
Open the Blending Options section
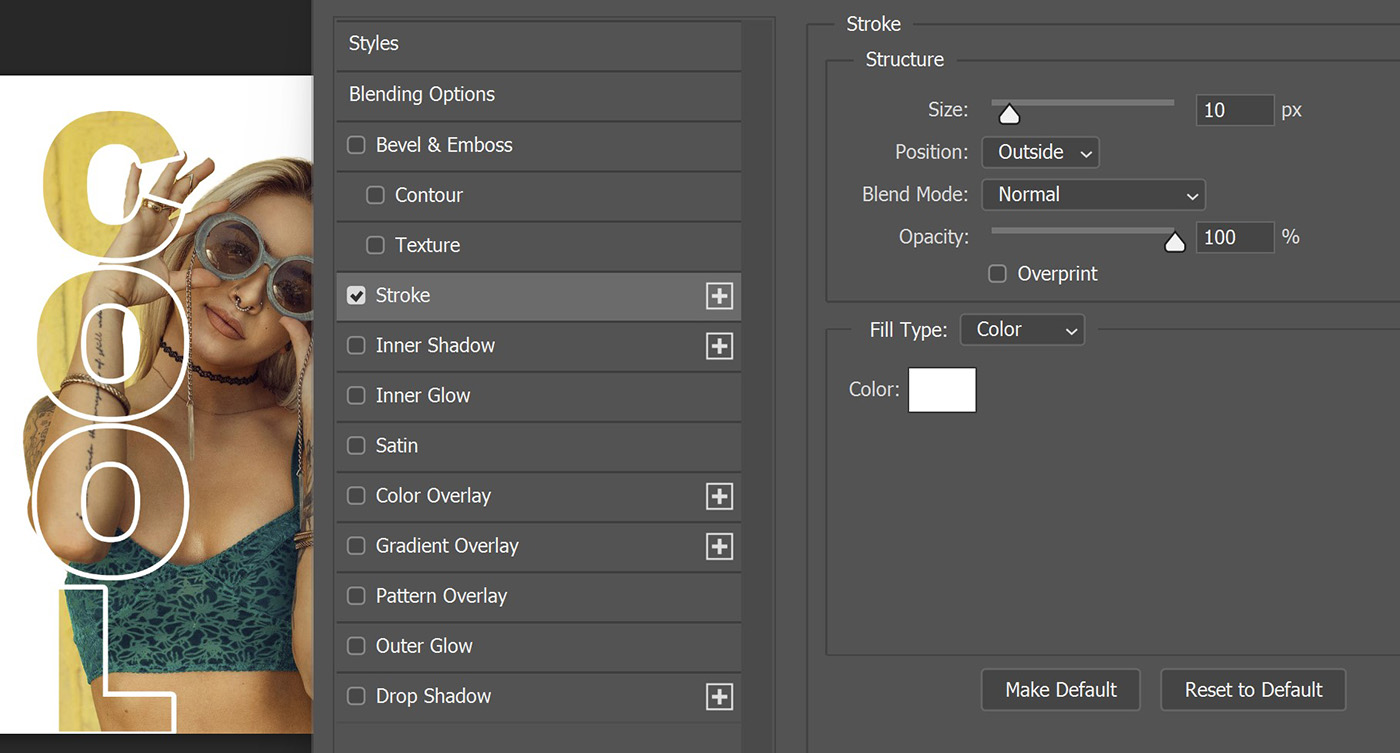point(538,95)
